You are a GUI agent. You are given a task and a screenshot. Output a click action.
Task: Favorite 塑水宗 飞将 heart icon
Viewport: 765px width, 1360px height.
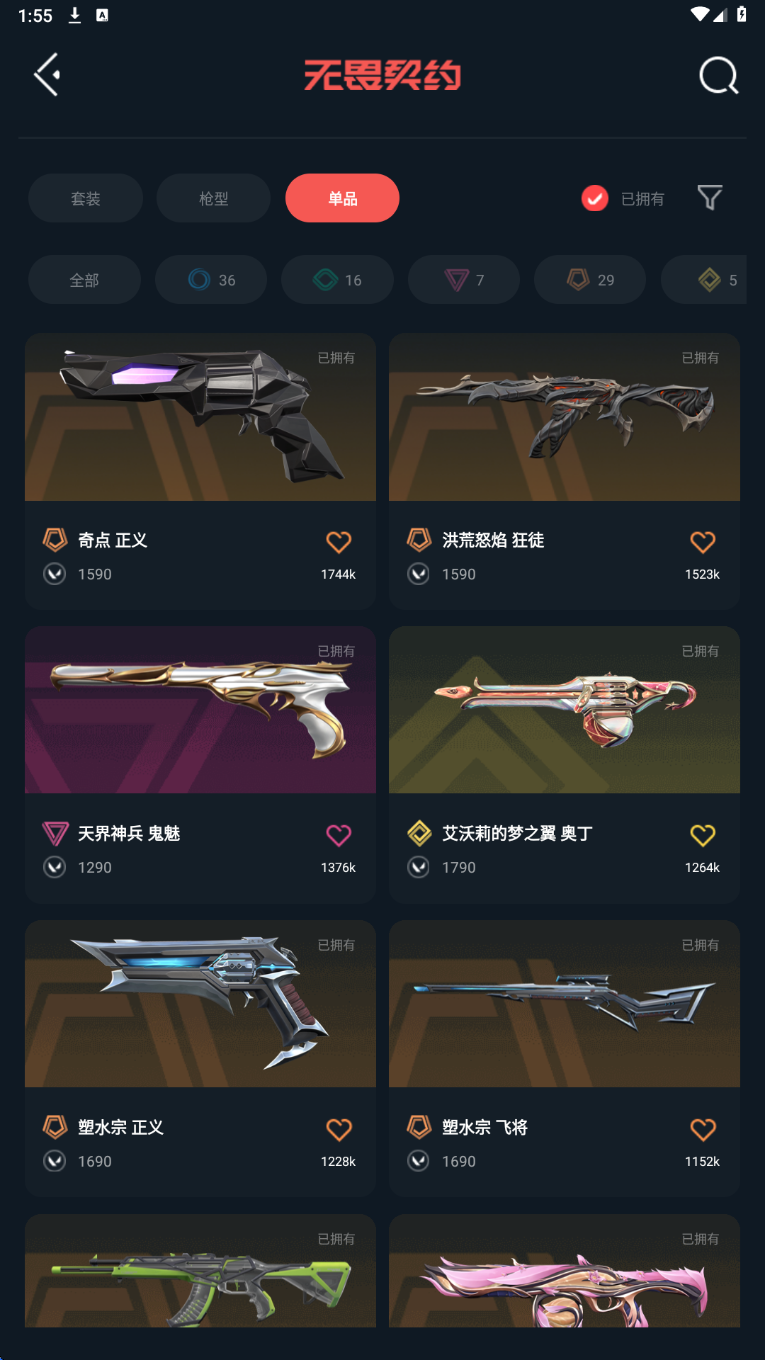(x=703, y=1129)
